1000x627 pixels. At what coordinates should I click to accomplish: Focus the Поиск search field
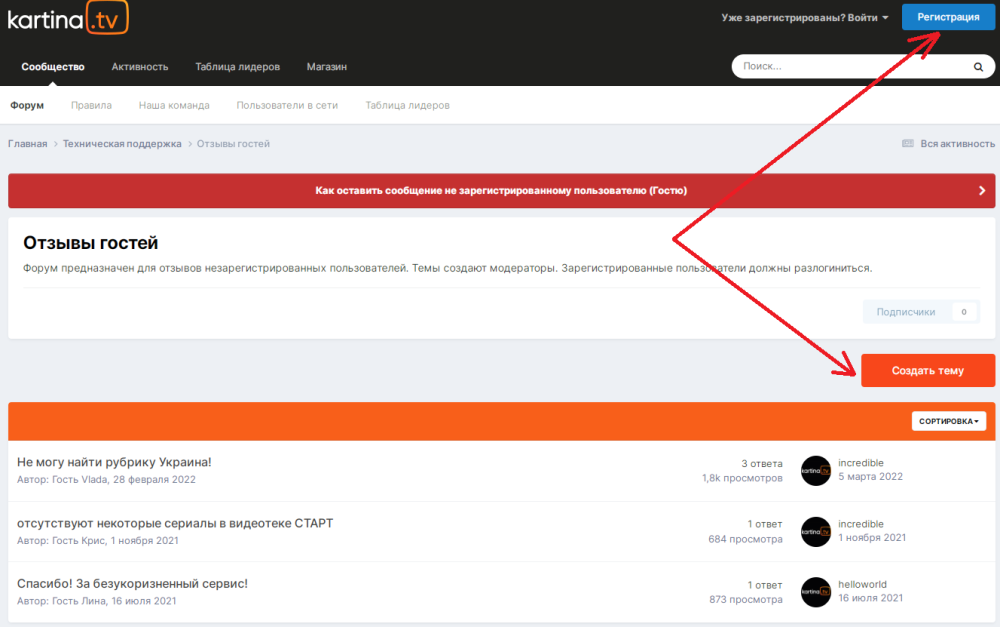[850, 67]
